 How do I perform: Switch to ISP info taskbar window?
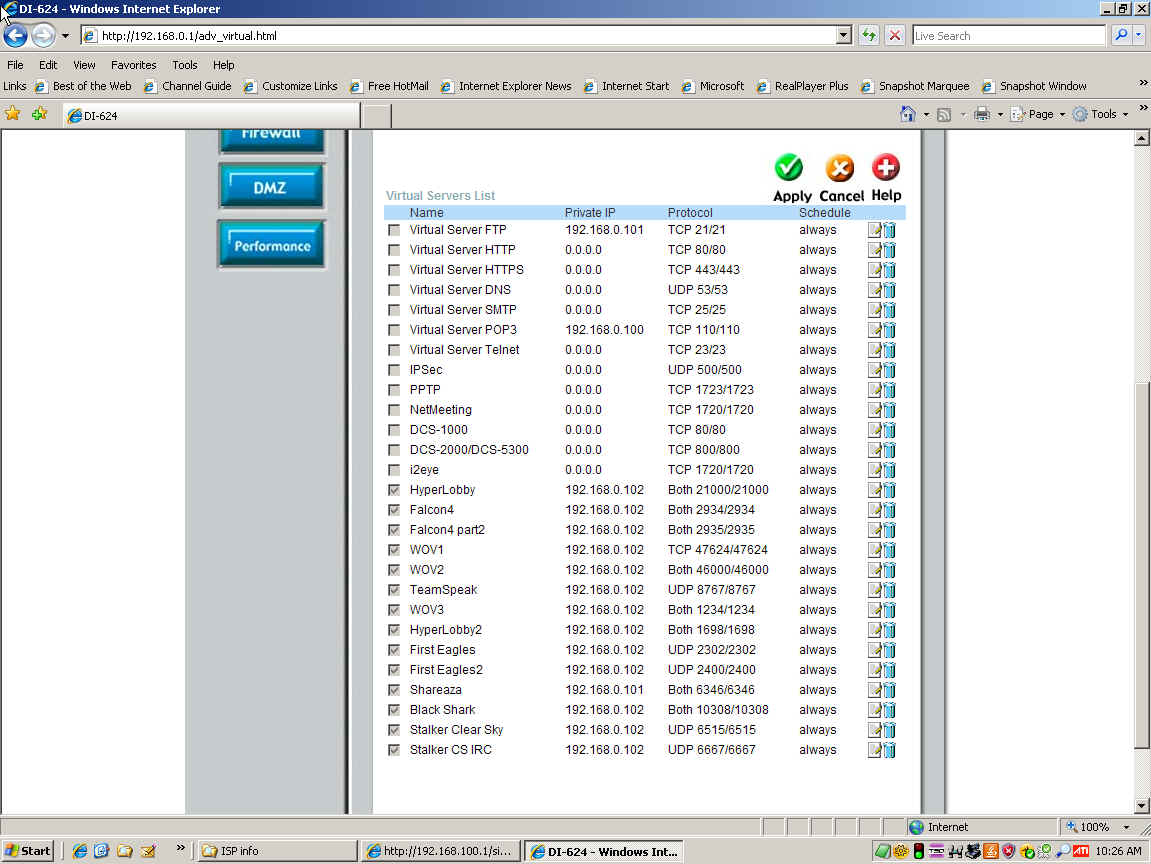pos(277,851)
